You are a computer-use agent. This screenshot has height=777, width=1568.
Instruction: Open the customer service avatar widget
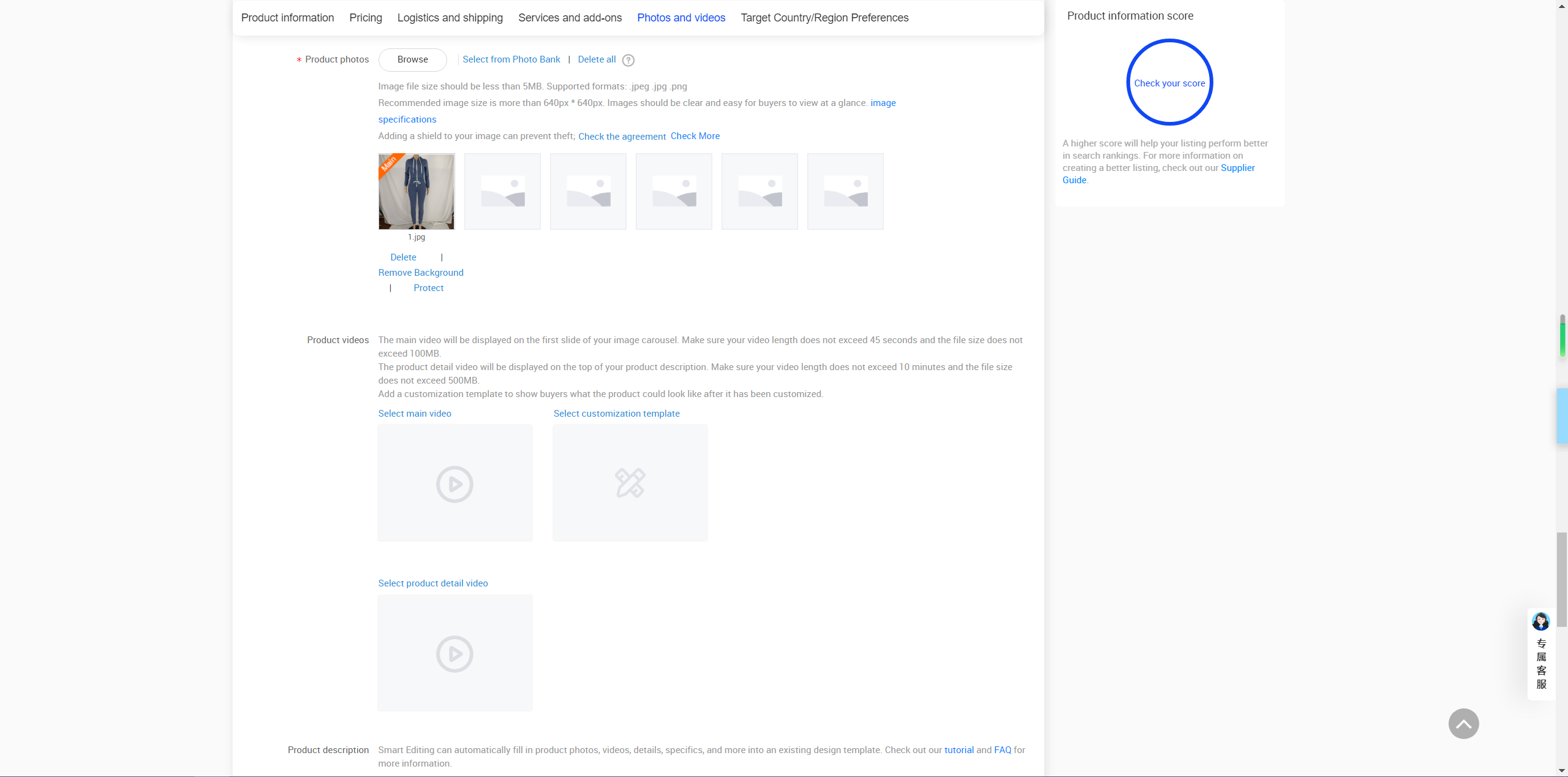coord(1540,622)
